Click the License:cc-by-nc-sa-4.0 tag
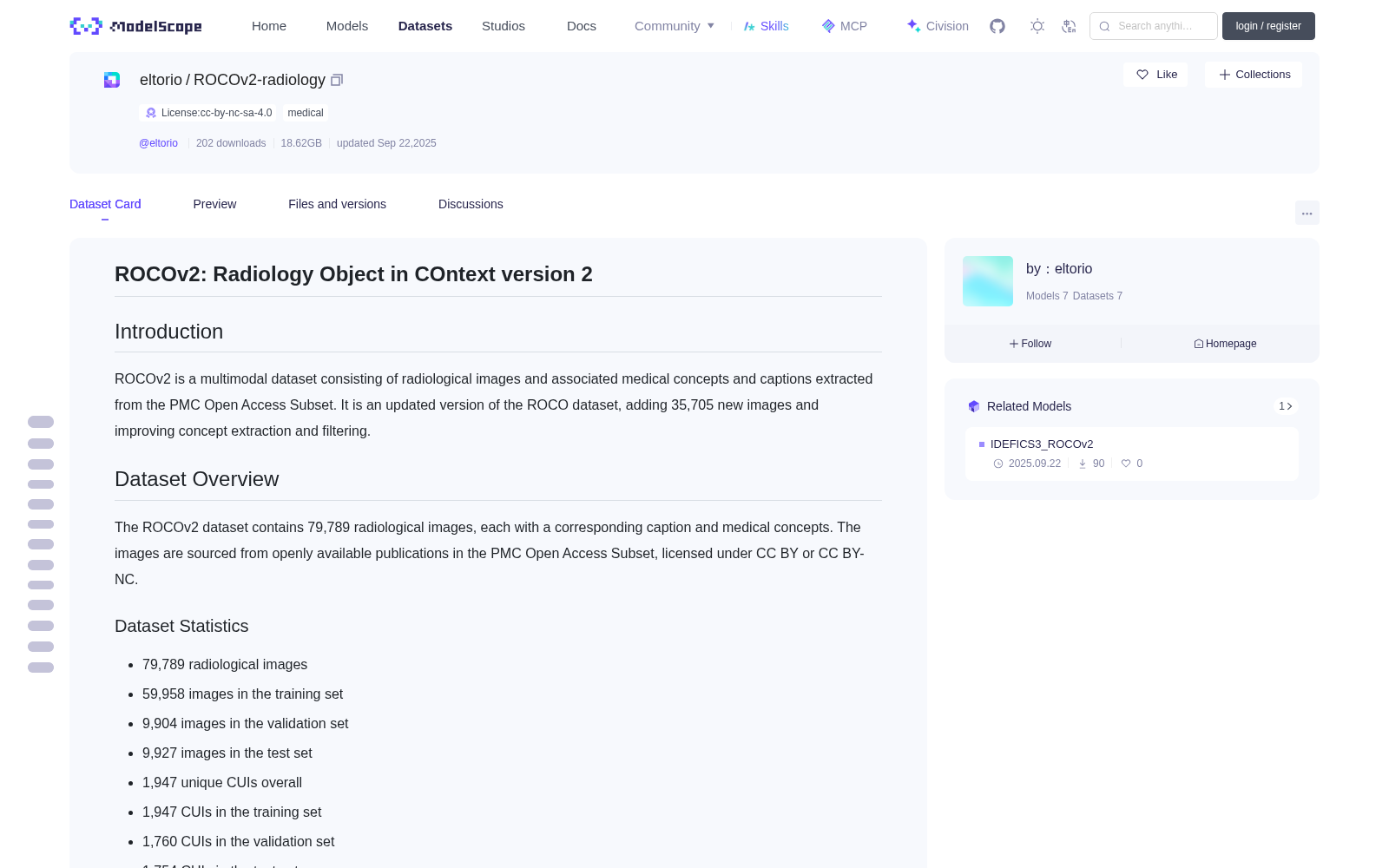Image resolution: width=1389 pixels, height=868 pixels. click(208, 113)
